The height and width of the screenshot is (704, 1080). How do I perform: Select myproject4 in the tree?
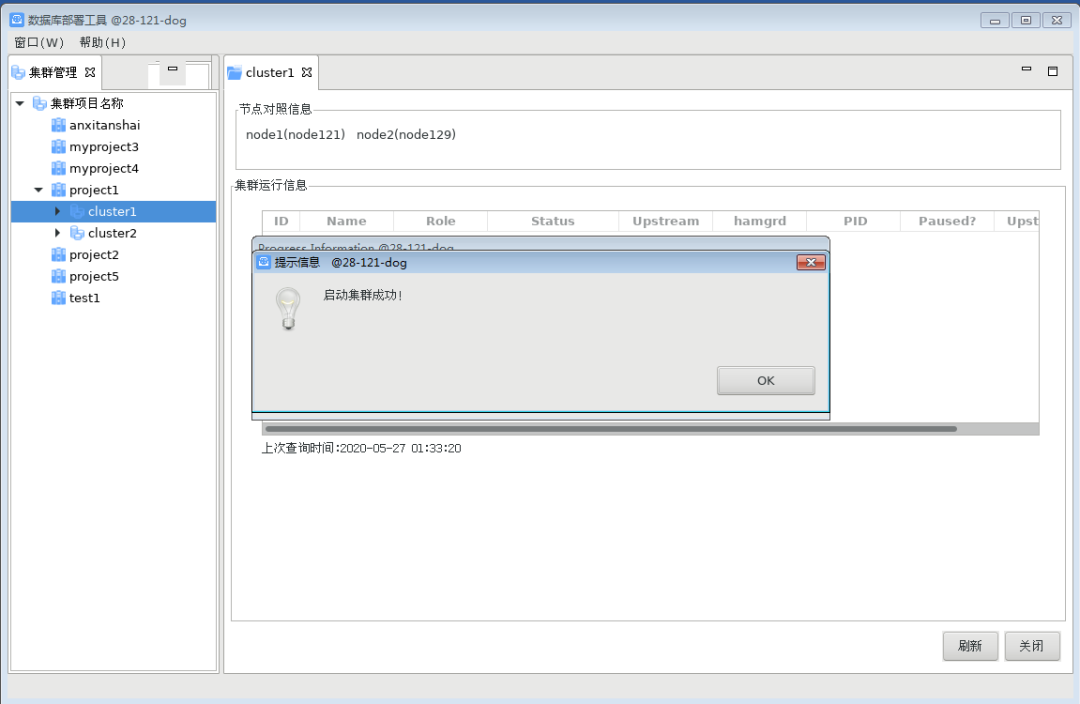104,168
